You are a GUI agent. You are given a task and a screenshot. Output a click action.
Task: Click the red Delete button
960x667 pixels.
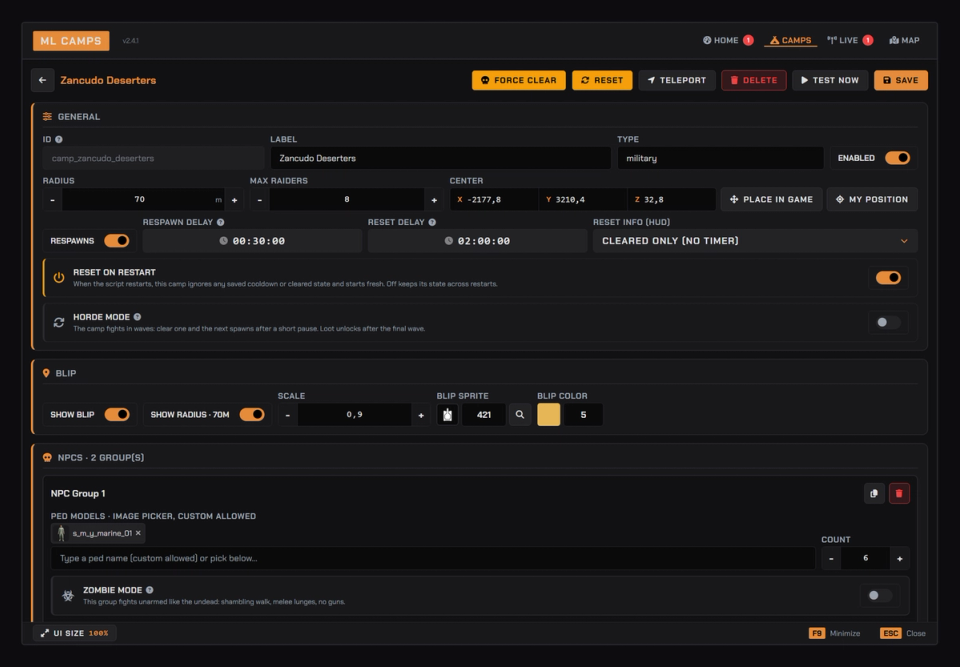[754, 80]
